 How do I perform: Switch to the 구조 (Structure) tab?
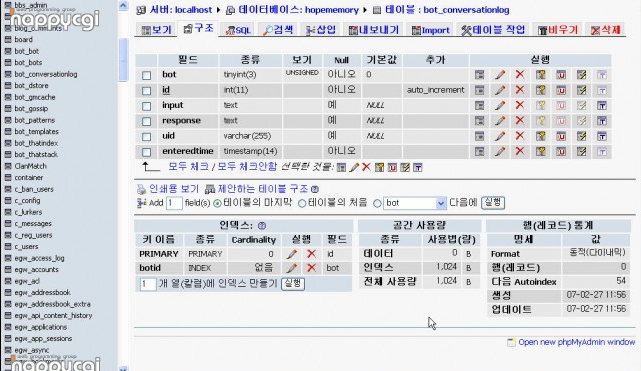click(x=198, y=29)
